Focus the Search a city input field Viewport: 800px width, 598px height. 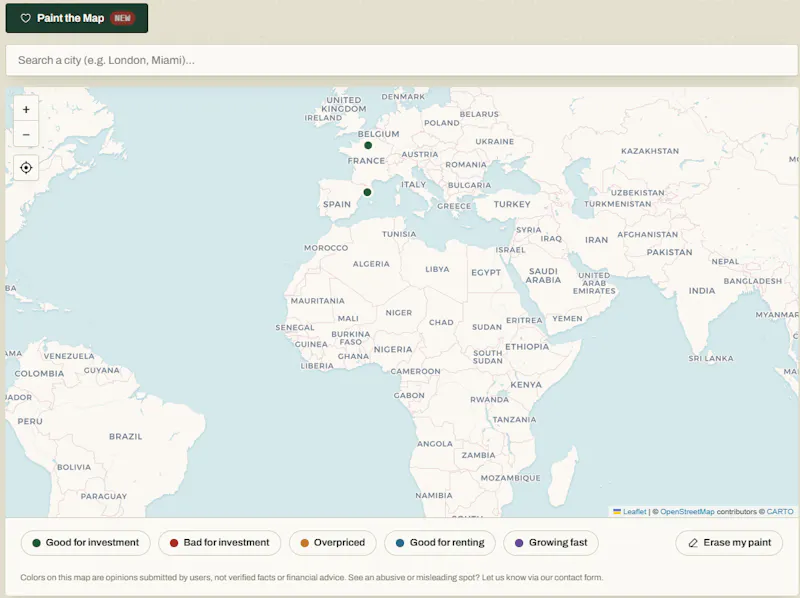pyautogui.click(x=402, y=60)
